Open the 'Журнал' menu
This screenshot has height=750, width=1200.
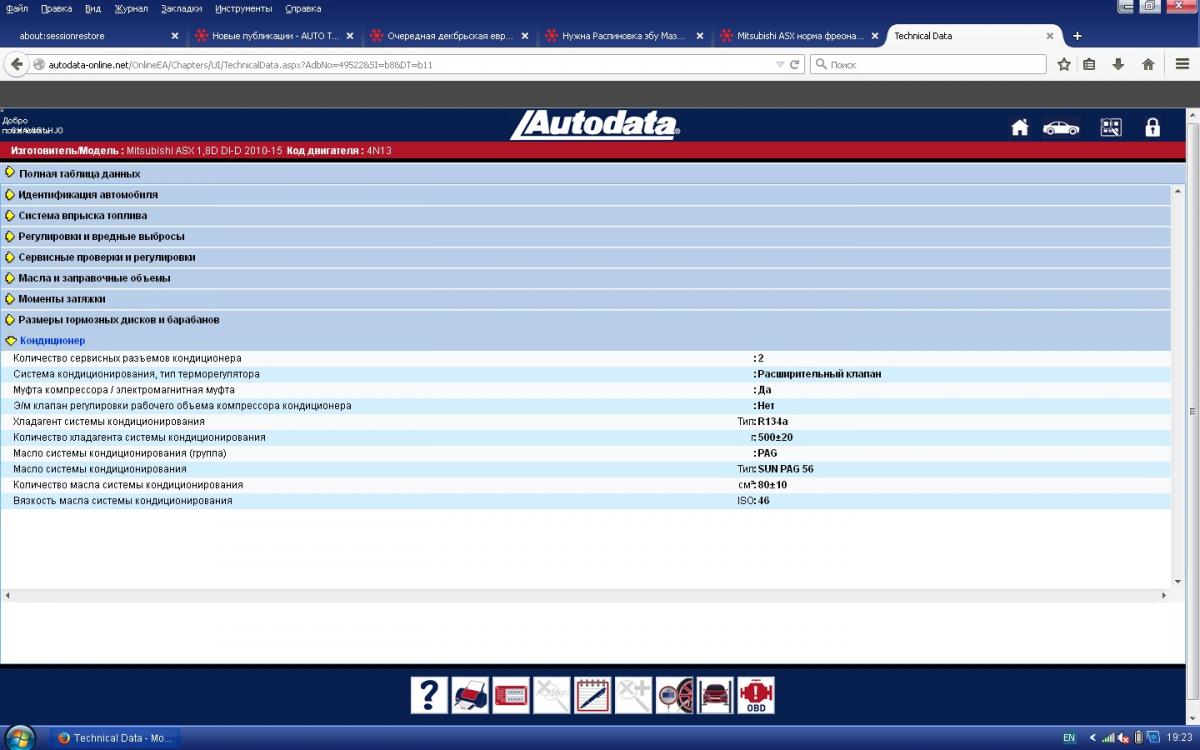(x=131, y=8)
